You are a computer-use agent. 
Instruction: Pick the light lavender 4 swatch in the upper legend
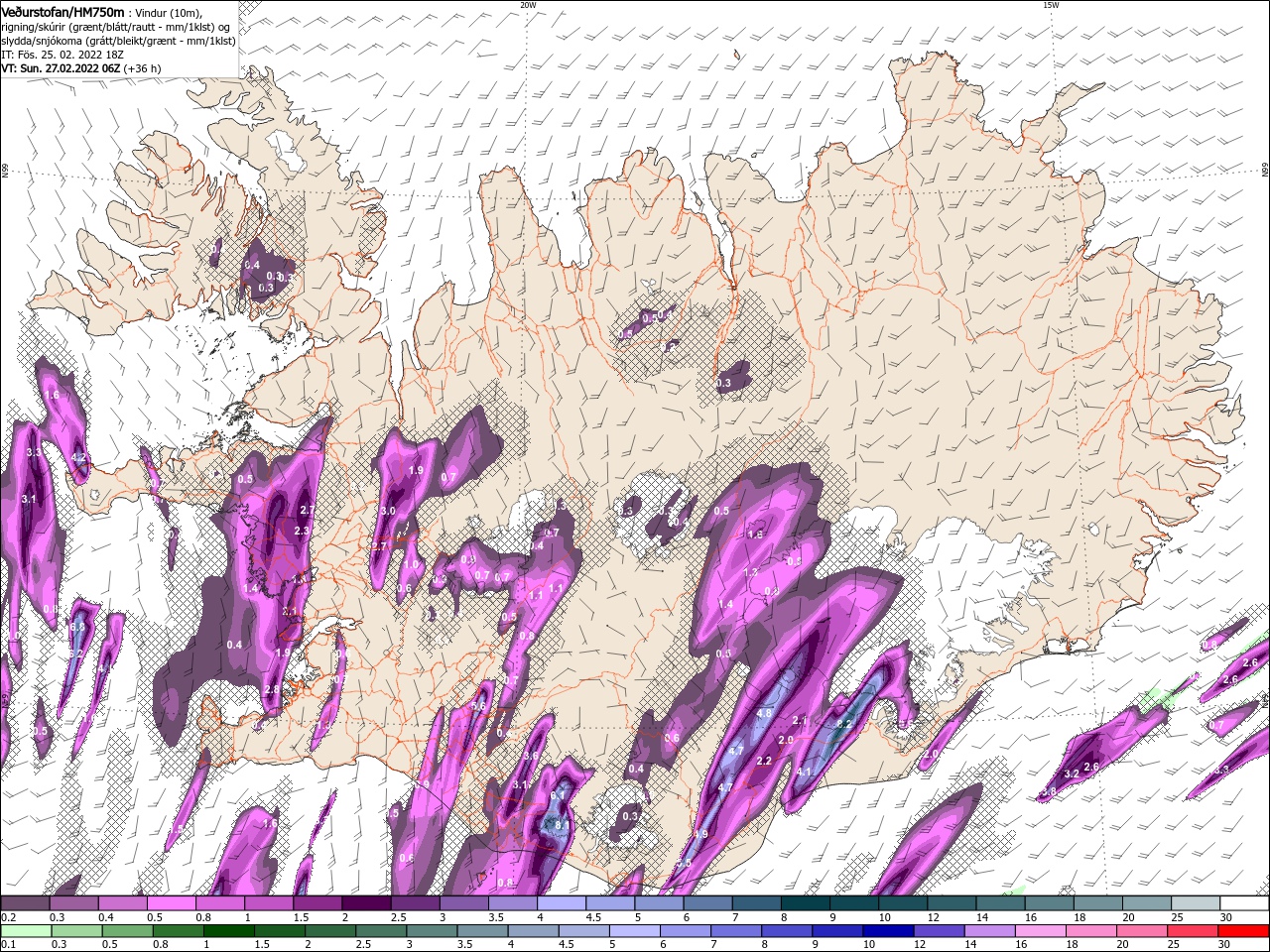tap(561, 903)
